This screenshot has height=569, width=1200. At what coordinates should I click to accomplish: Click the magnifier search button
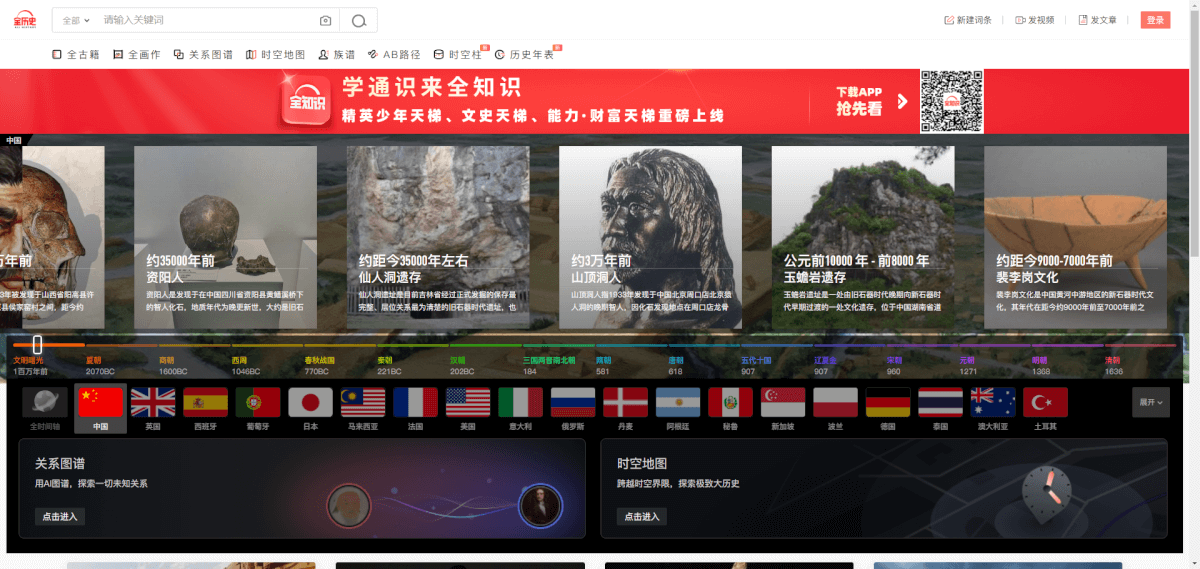coord(358,20)
